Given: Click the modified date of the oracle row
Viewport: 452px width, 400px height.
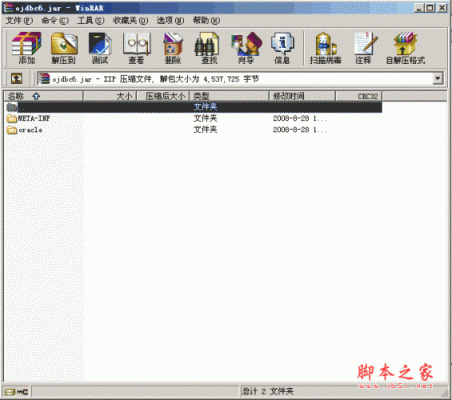Looking at the screenshot, I should (x=300, y=130).
